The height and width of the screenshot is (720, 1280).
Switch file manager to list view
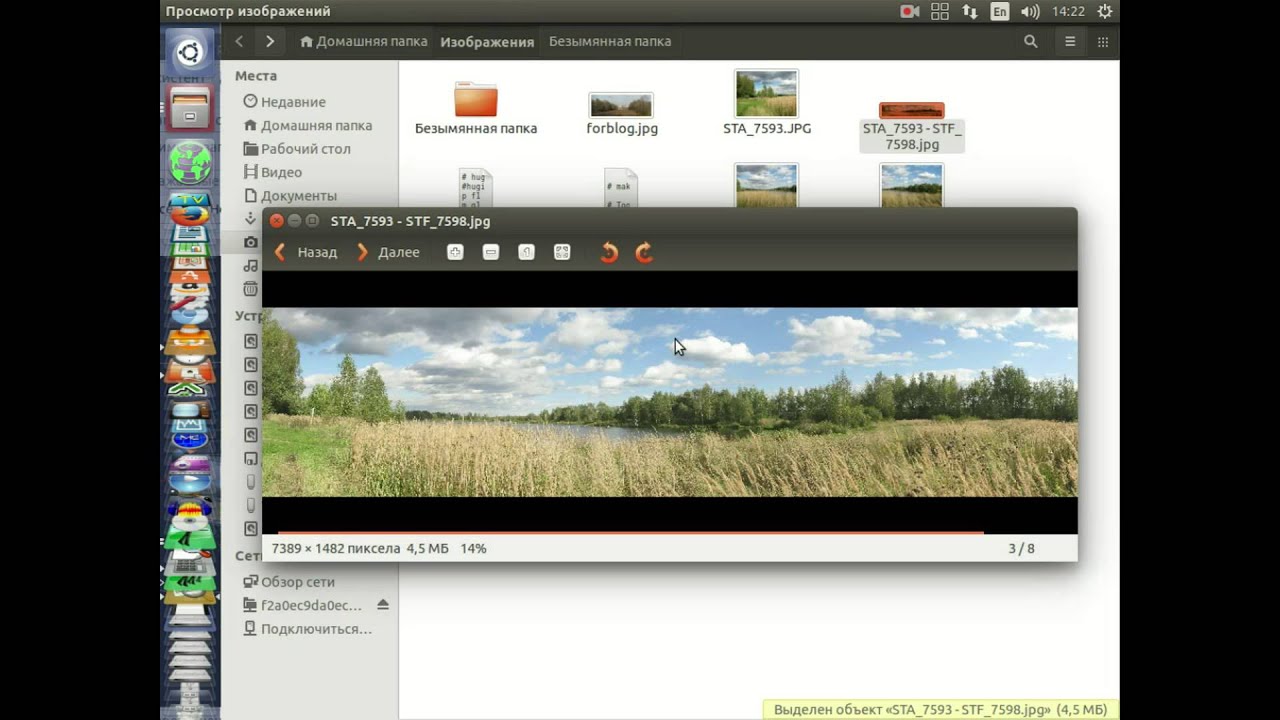[1070, 42]
